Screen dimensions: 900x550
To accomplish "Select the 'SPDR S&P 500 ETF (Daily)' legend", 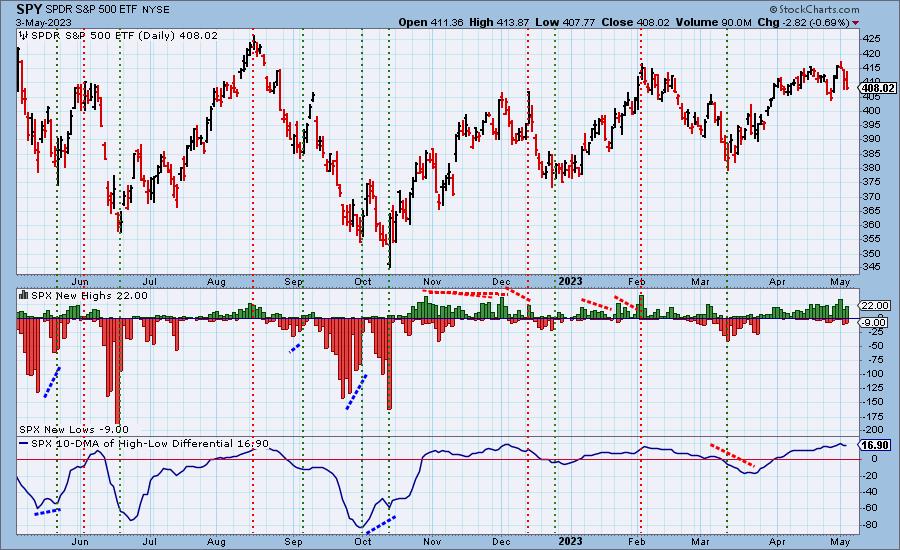I will [x=102, y=36].
